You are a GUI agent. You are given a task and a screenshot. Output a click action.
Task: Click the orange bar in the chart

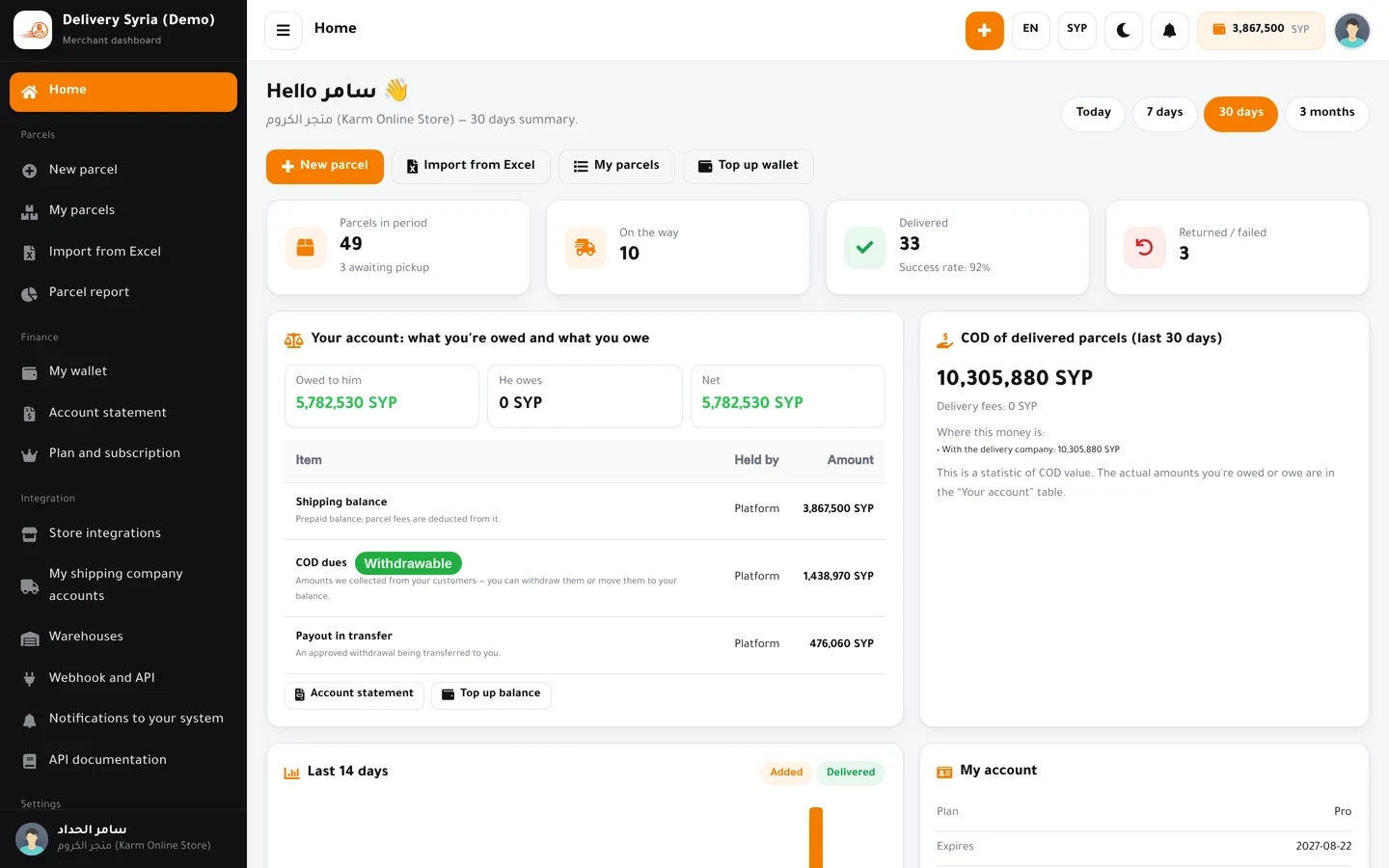pyautogui.click(x=816, y=837)
